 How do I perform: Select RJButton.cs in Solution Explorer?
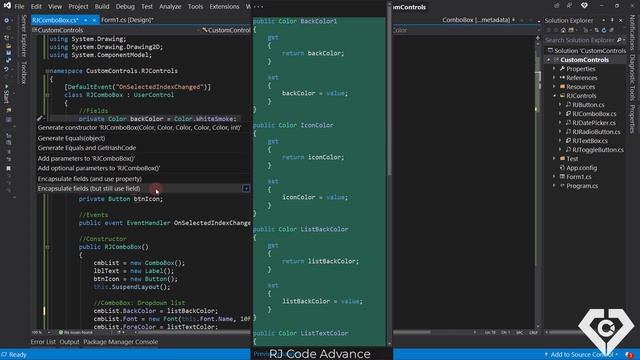click(x=588, y=105)
